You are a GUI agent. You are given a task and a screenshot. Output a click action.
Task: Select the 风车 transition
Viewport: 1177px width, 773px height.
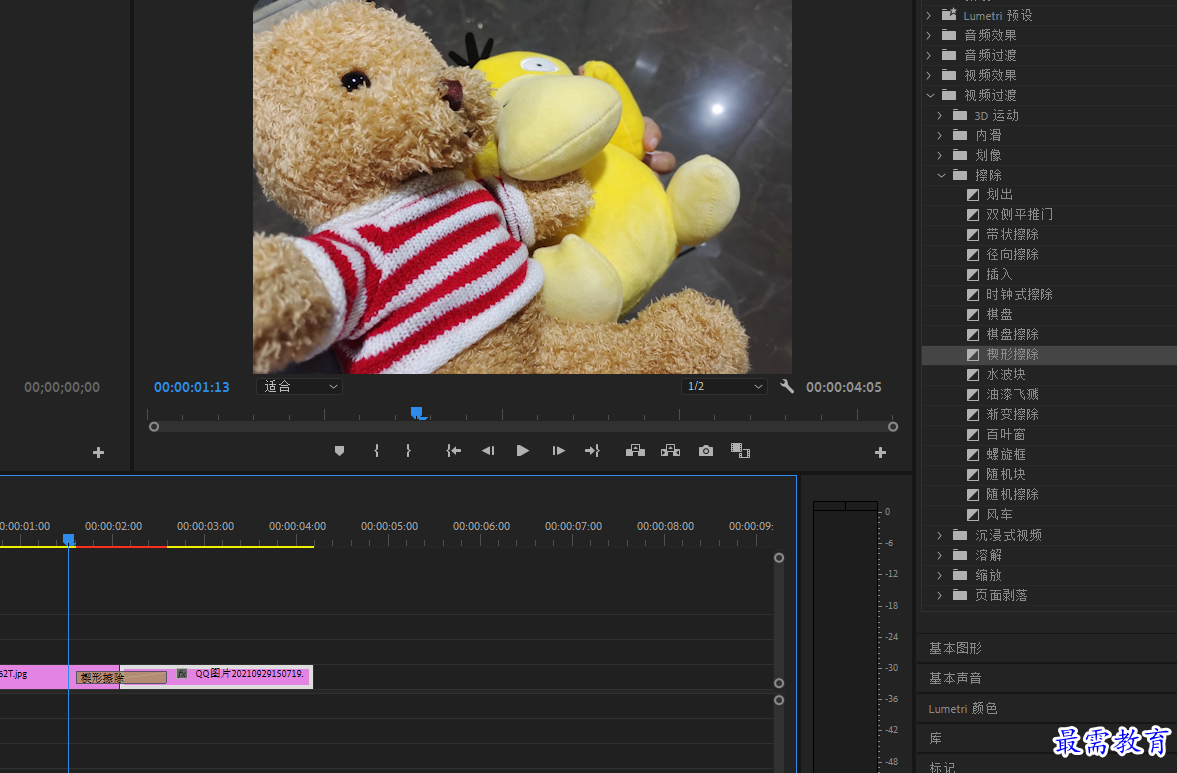click(999, 515)
